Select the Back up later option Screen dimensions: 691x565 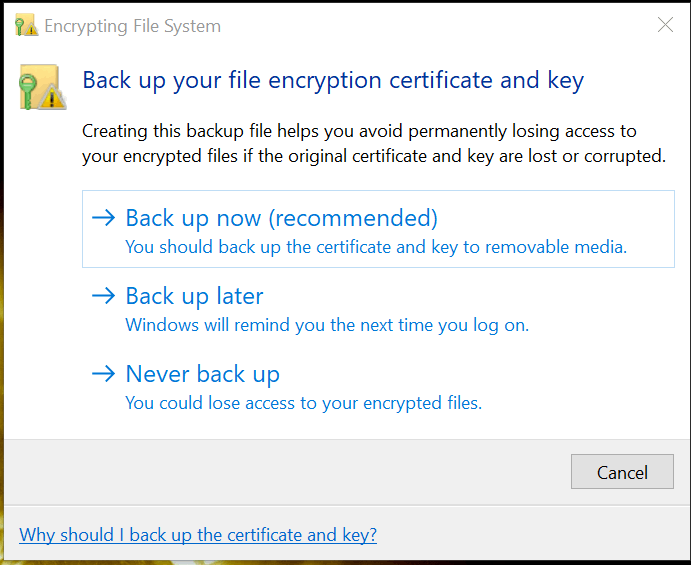point(194,296)
